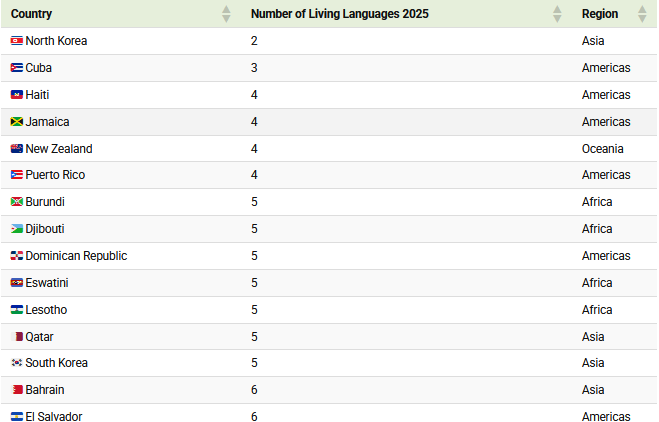Screen dimensions: 659x422
Task: Click the Eswatini flag icon
Action: tap(17, 282)
